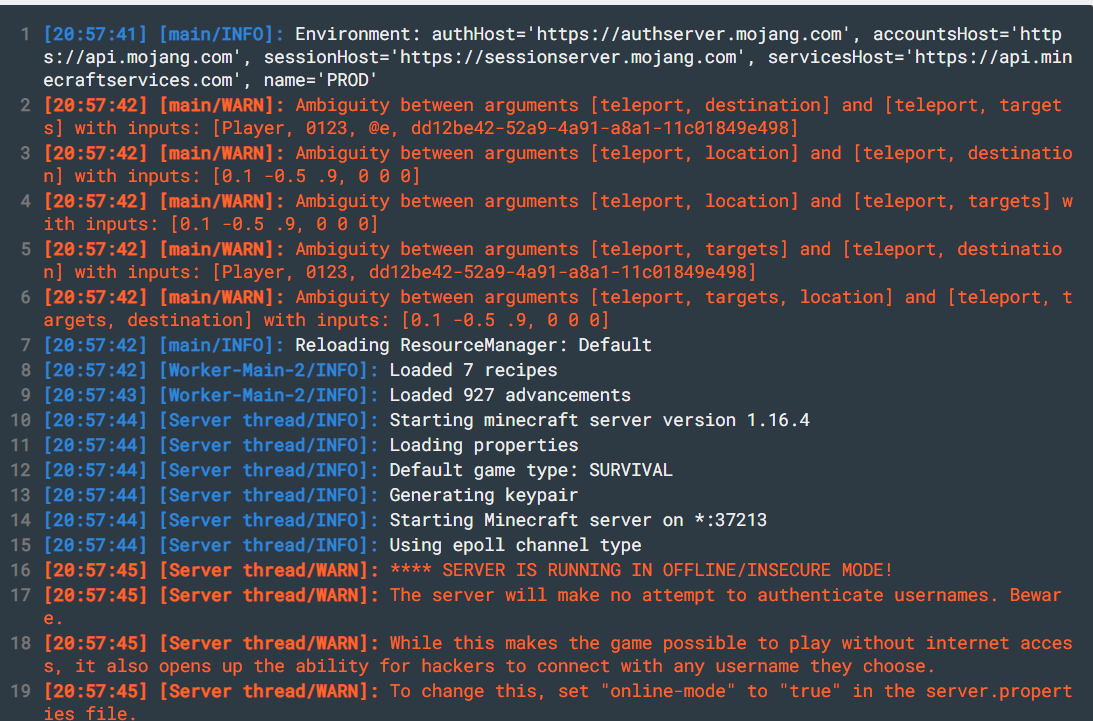Click [Server thread/WARN] tag on line 16
The height and width of the screenshot is (721, 1093).
point(268,570)
